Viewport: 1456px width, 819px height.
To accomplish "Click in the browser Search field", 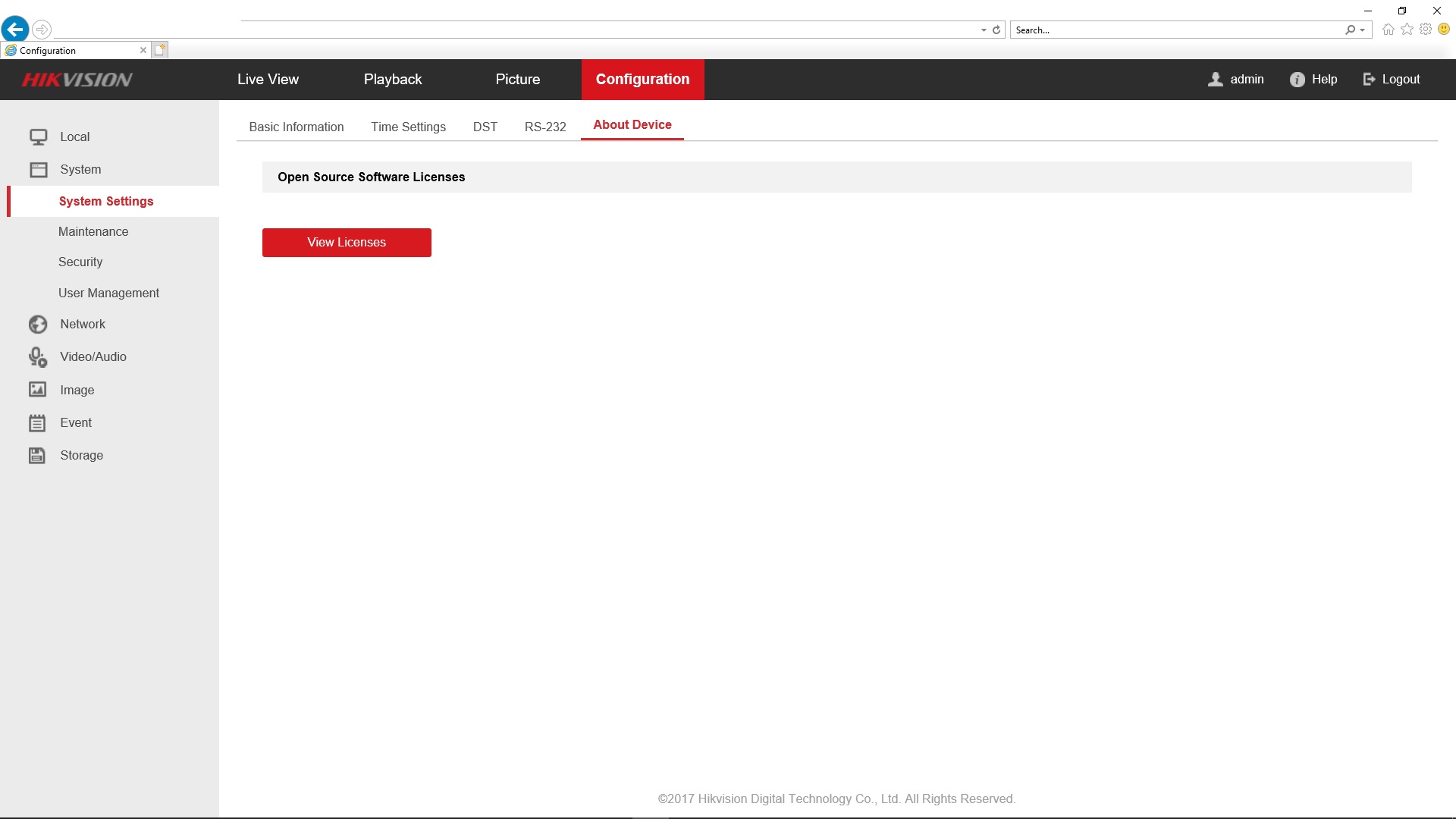I will point(1175,30).
